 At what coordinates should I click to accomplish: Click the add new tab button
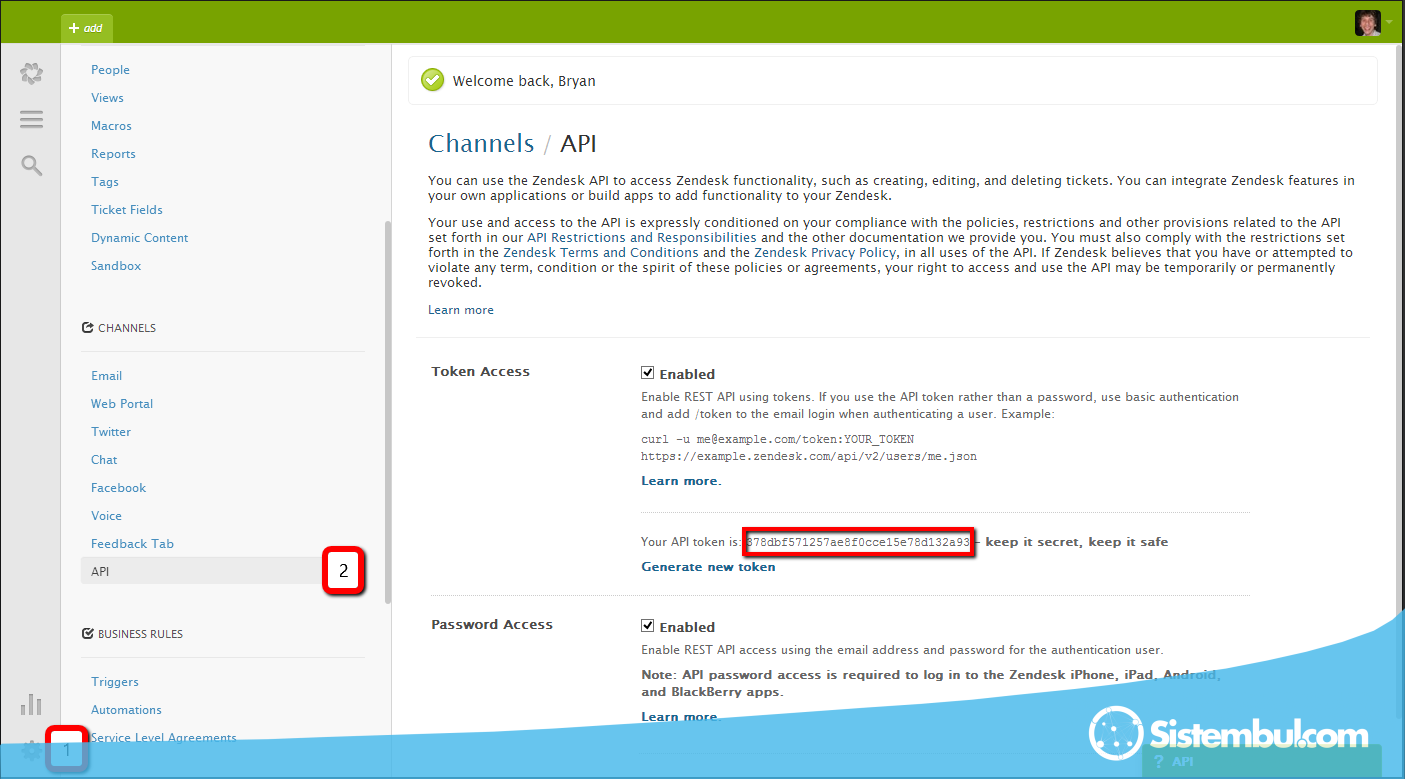pyautogui.click(x=87, y=28)
